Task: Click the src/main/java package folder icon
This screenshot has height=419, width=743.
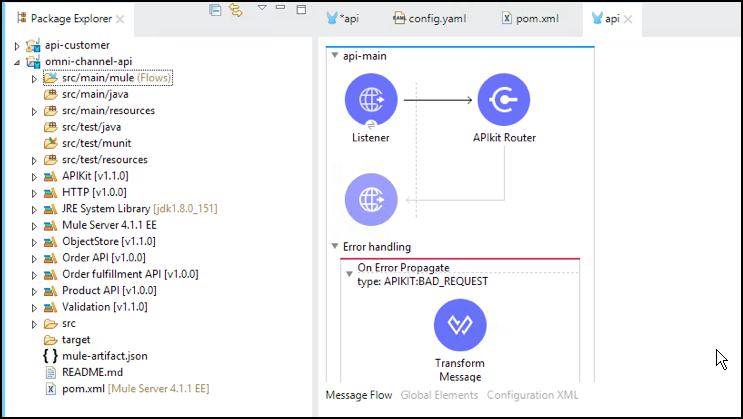Action: 51,94
